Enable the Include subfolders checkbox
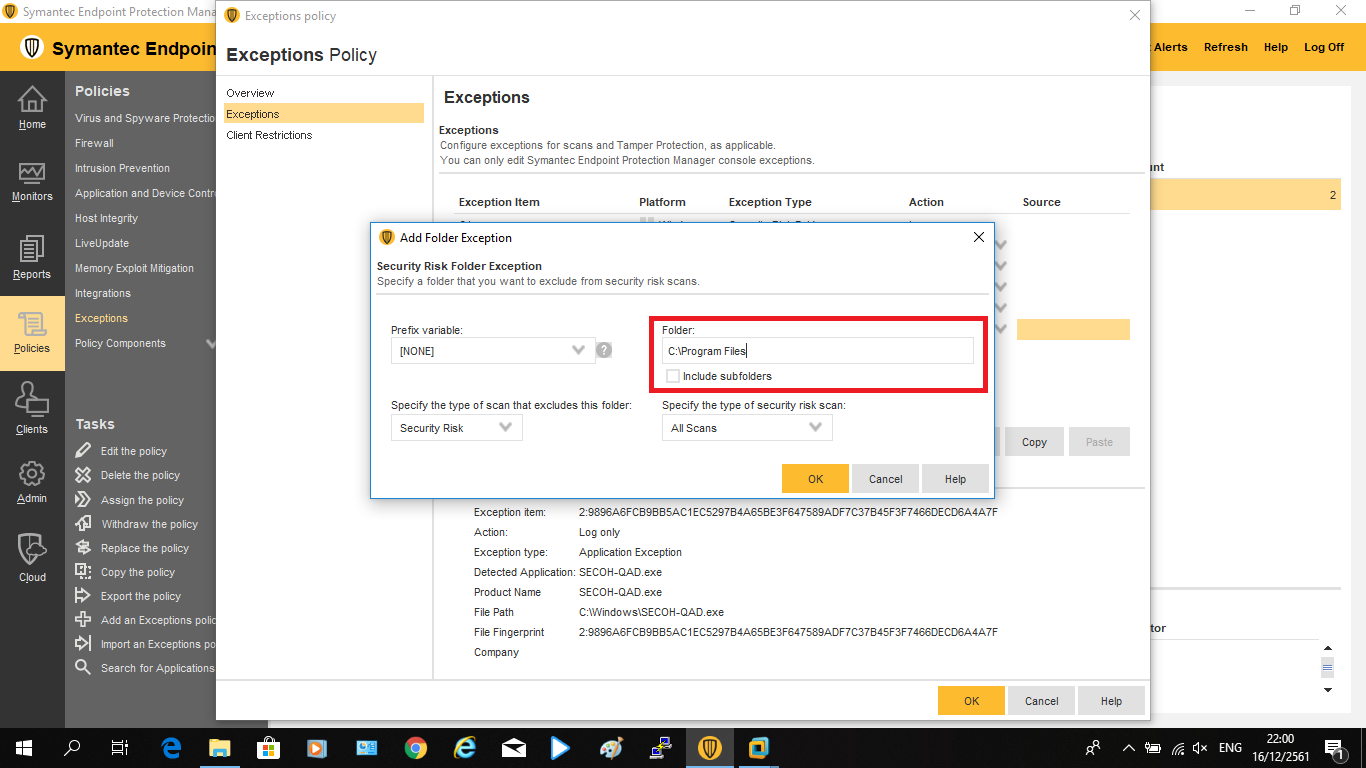The width and height of the screenshot is (1366, 768). pyautogui.click(x=674, y=376)
